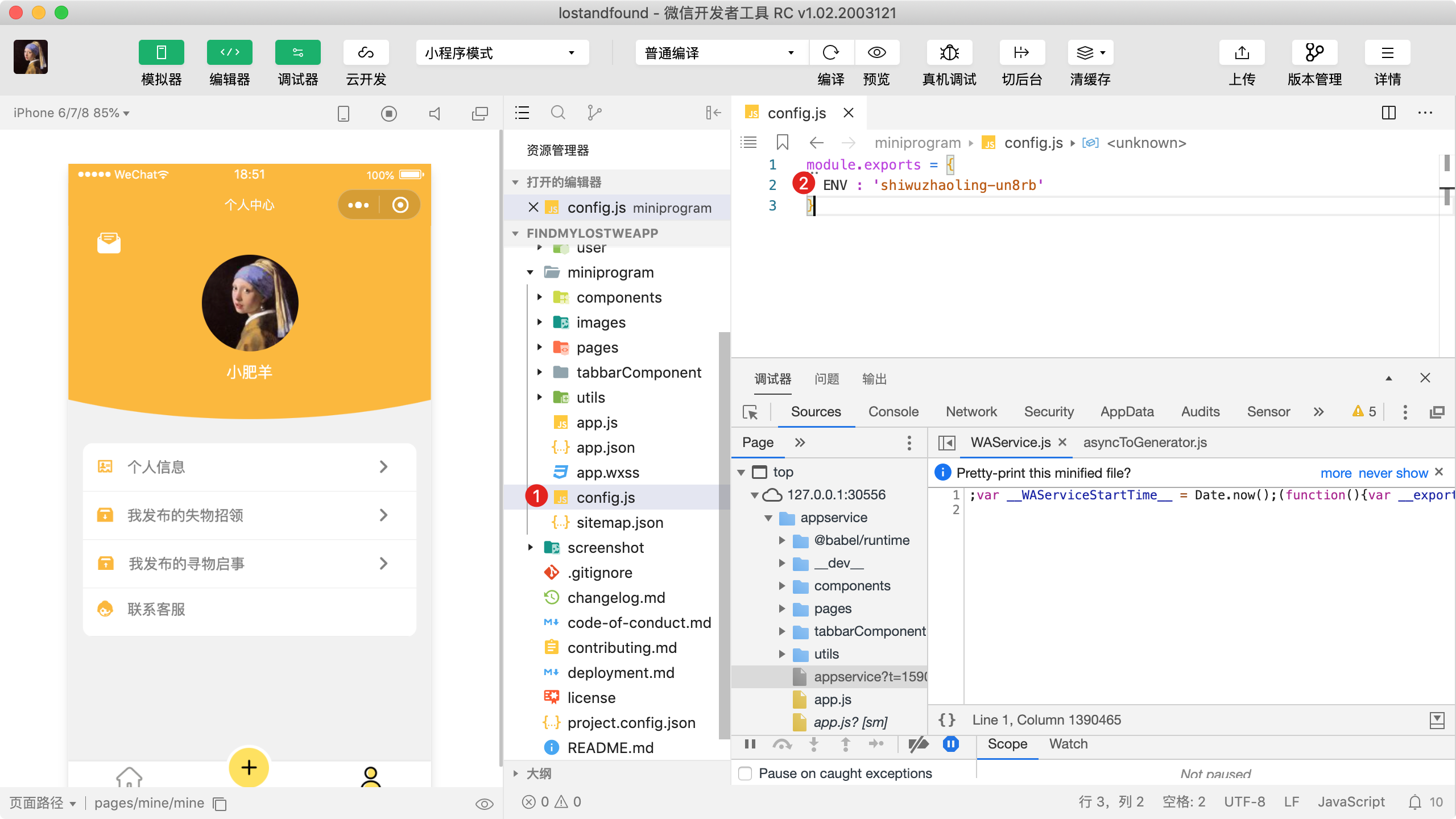1456x819 pixels.
Task: Switch to the Network tab
Action: (x=971, y=412)
